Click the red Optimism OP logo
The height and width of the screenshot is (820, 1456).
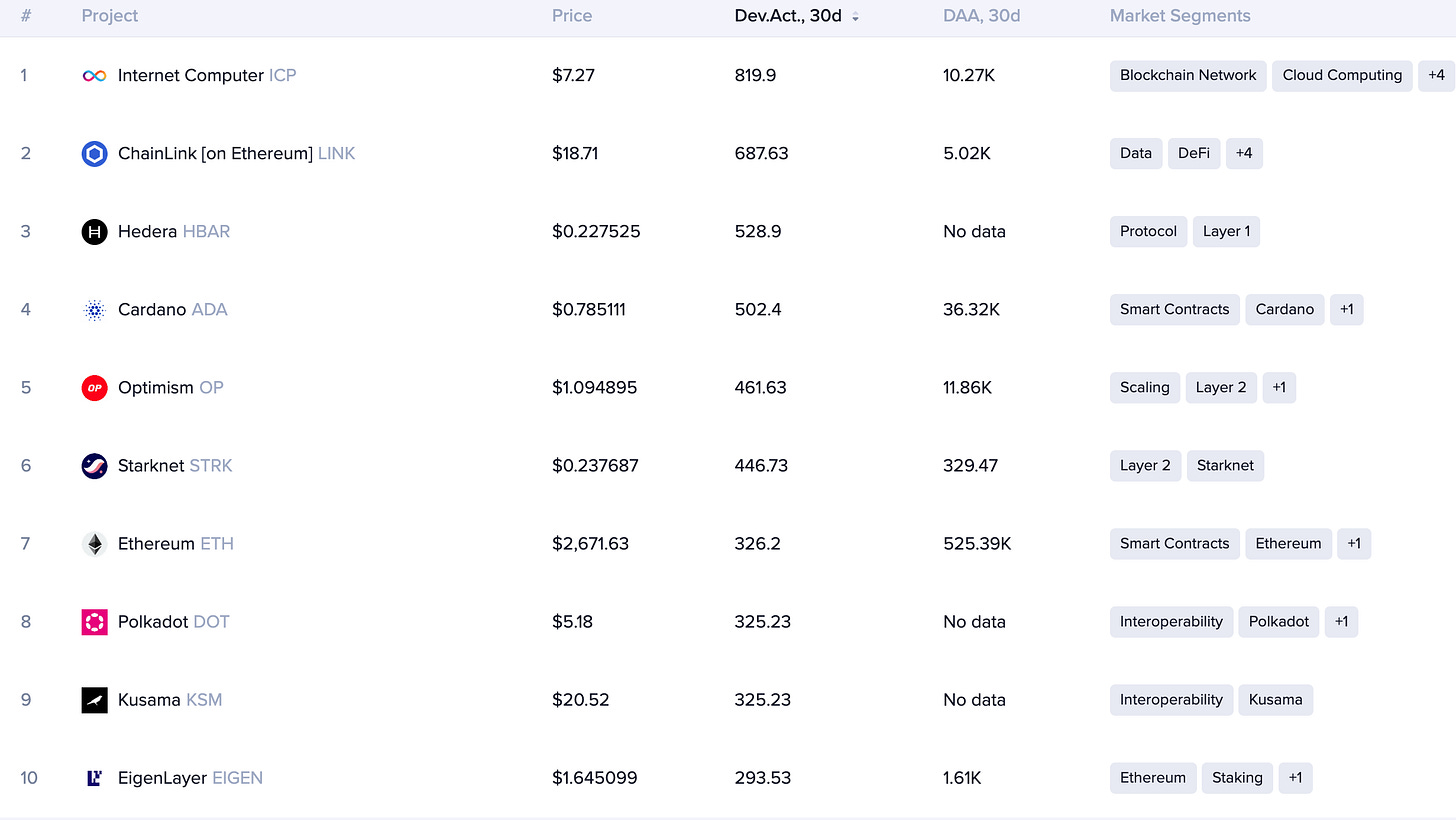pyautogui.click(x=94, y=388)
